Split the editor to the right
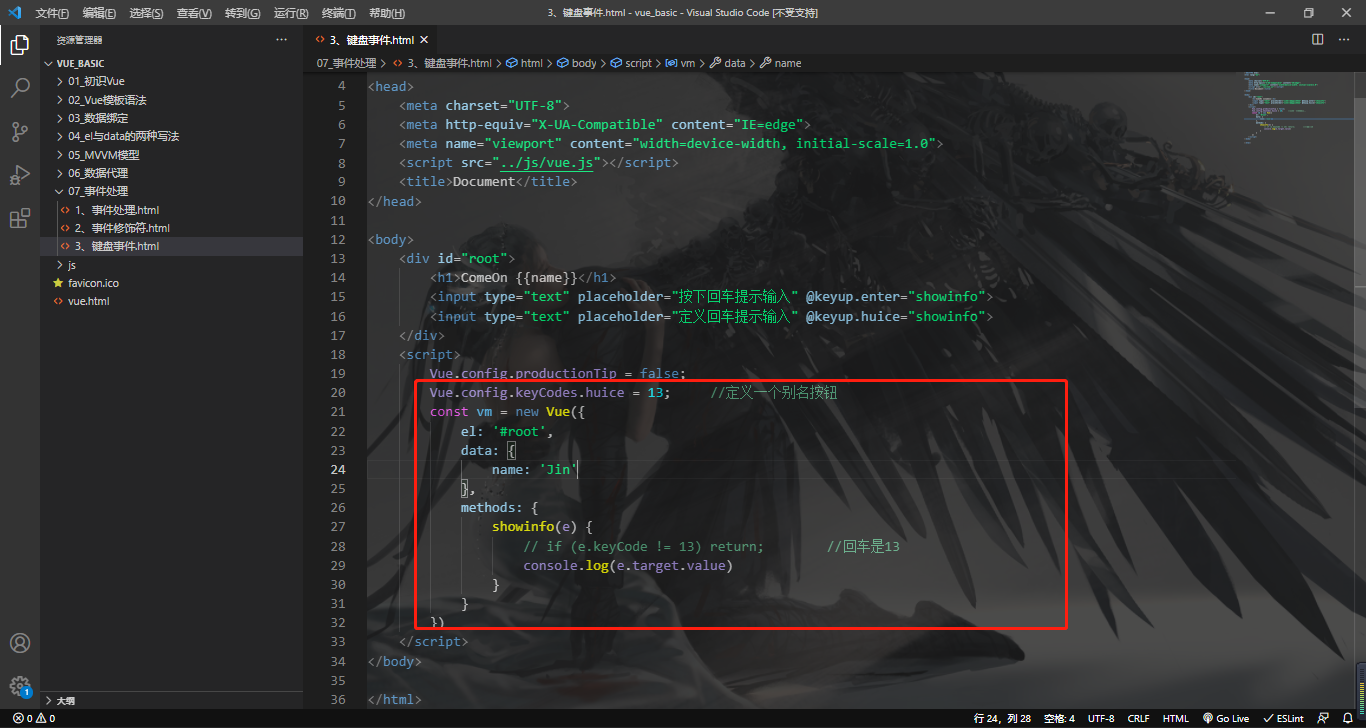This screenshot has height=728, width=1366. coord(1318,40)
